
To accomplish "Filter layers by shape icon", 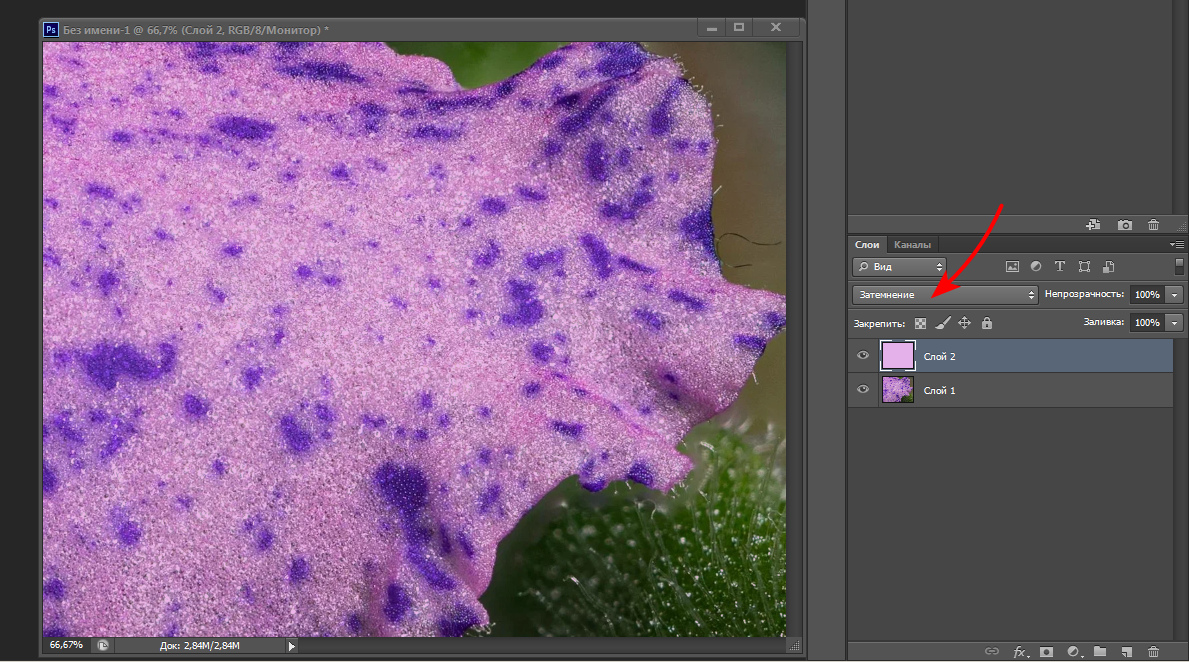I will tap(1084, 266).
